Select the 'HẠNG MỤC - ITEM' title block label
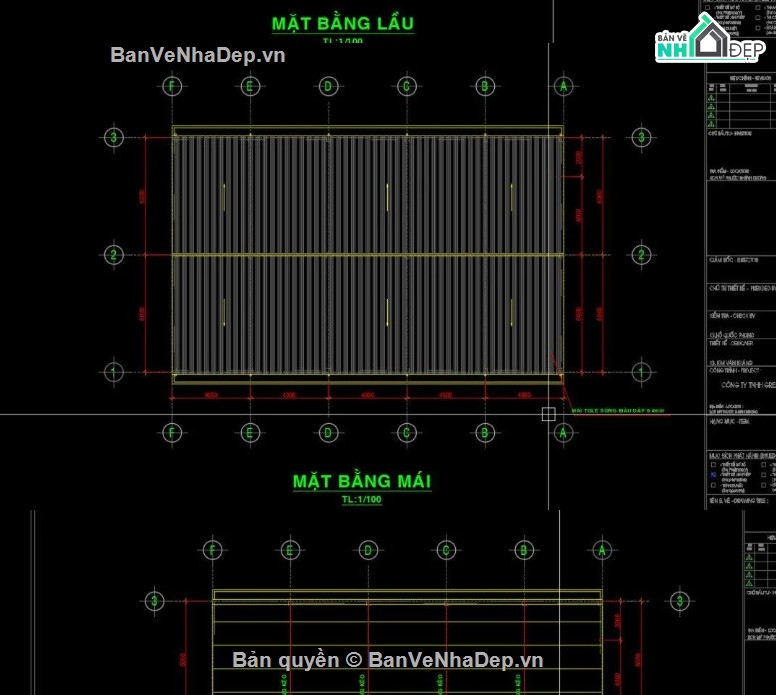The width and height of the screenshot is (776, 695). [729, 421]
